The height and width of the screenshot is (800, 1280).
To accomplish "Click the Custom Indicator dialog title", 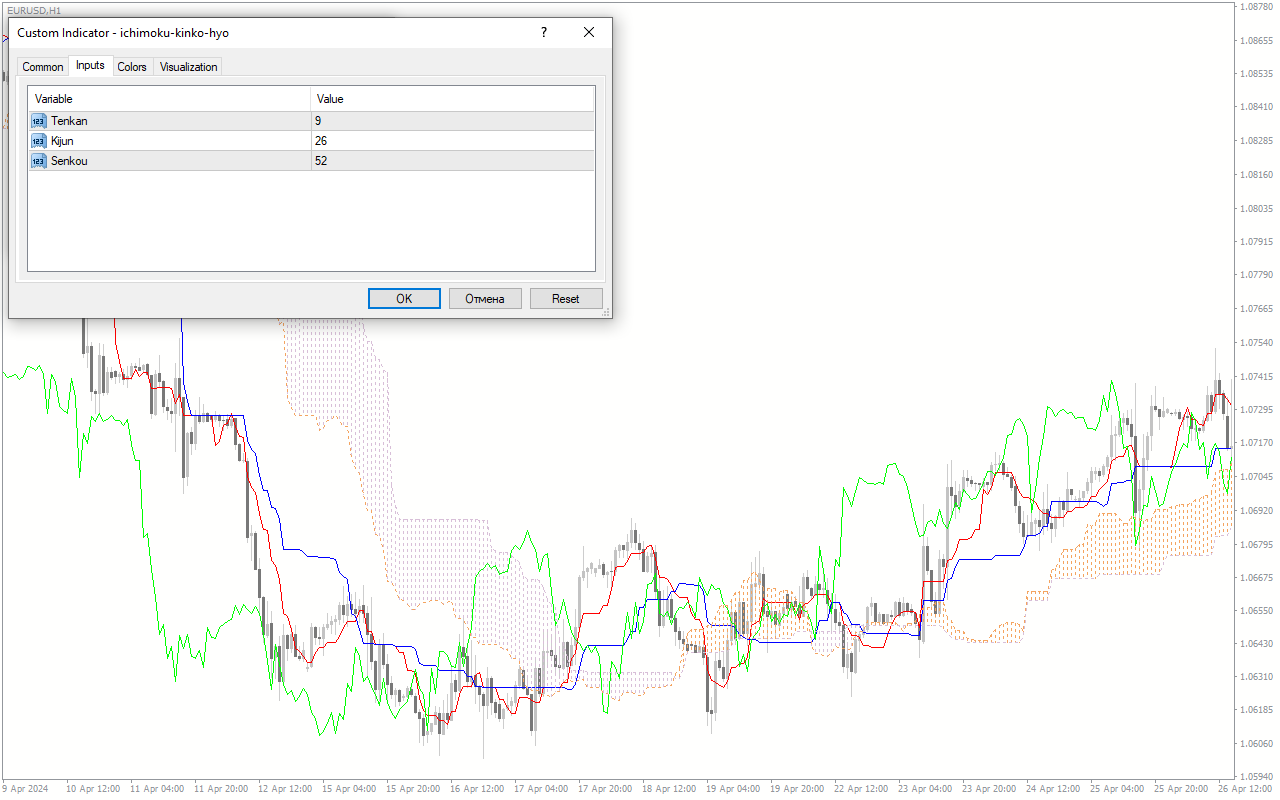I will click(x=123, y=33).
